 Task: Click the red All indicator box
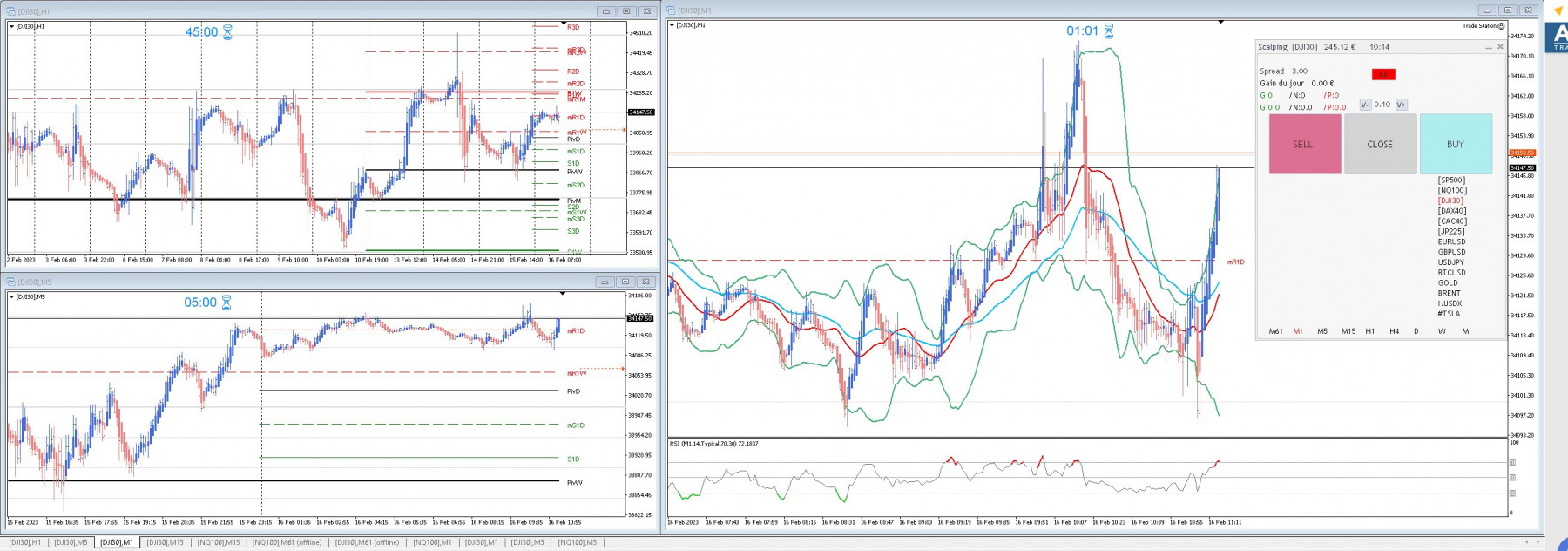tap(1383, 74)
